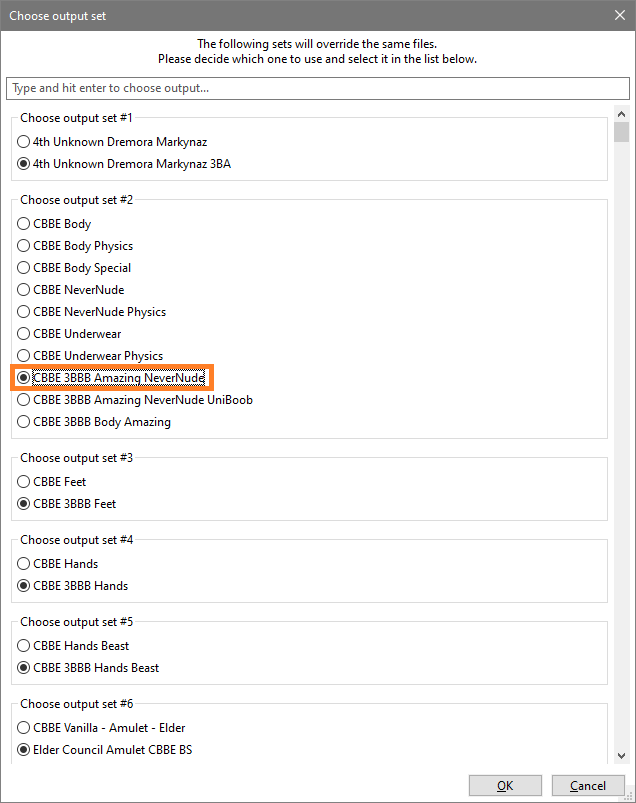The image size is (636, 803).
Task: Select CBBE 3BBB Body Amazing option
Action: click(x=94, y=422)
